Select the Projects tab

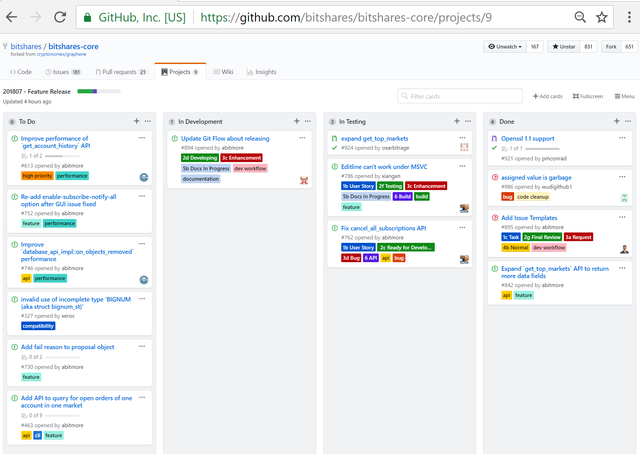(x=180, y=72)
